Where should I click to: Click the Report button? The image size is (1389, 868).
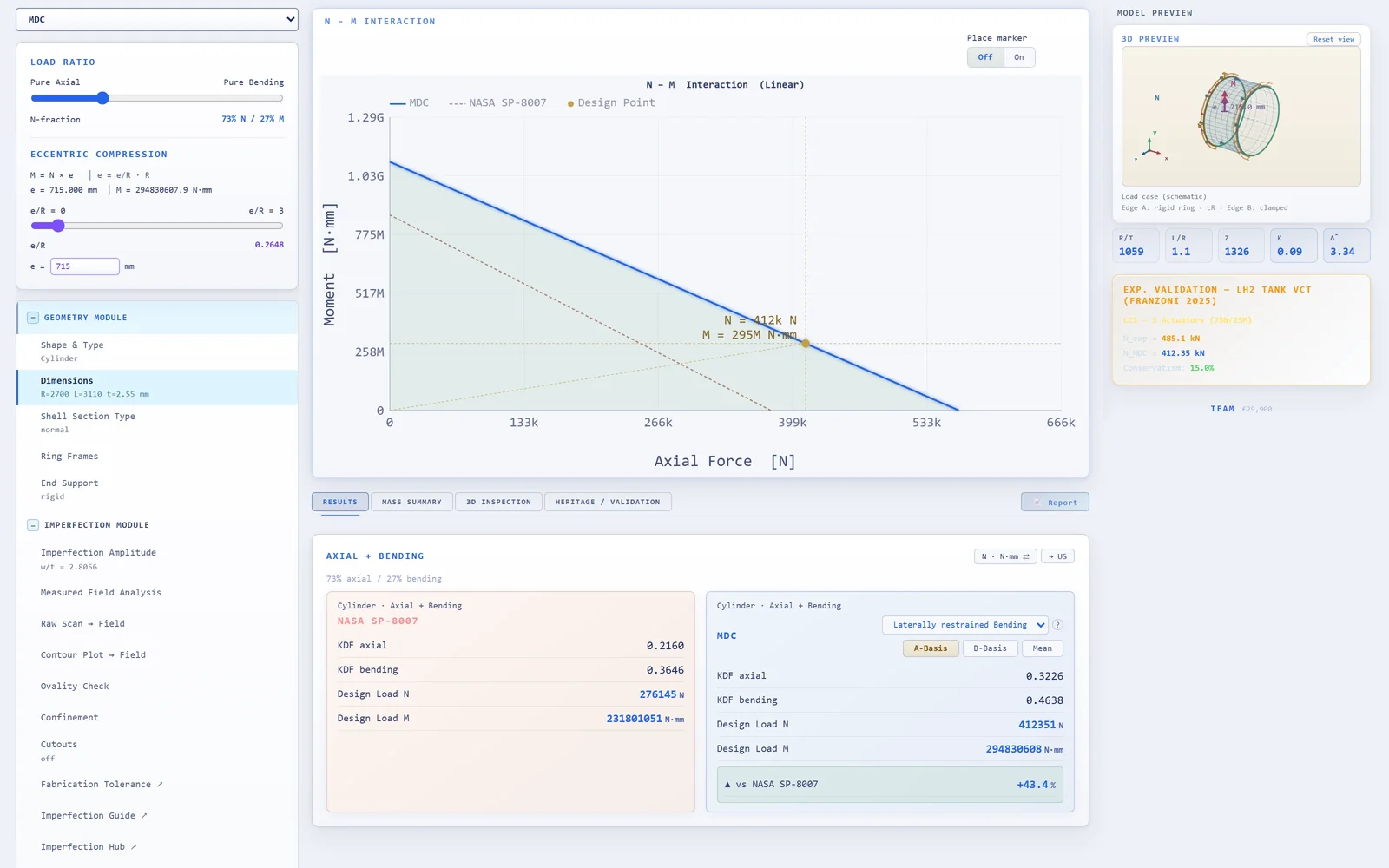point(1055,502)
